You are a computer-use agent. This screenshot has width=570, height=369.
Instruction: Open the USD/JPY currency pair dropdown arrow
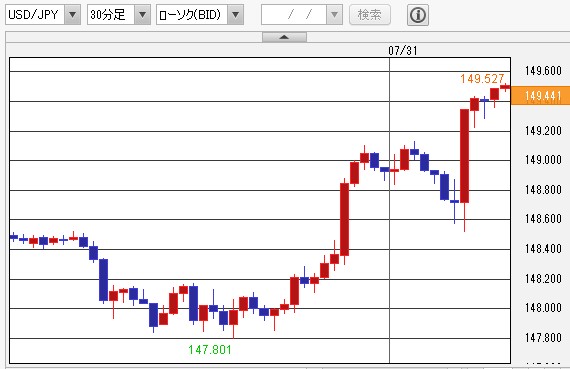click(72, 15)
